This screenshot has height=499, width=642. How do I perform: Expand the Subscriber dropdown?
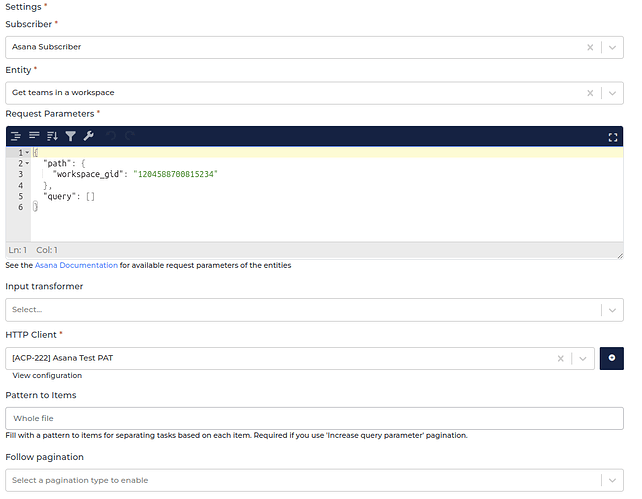coord(613,47)
